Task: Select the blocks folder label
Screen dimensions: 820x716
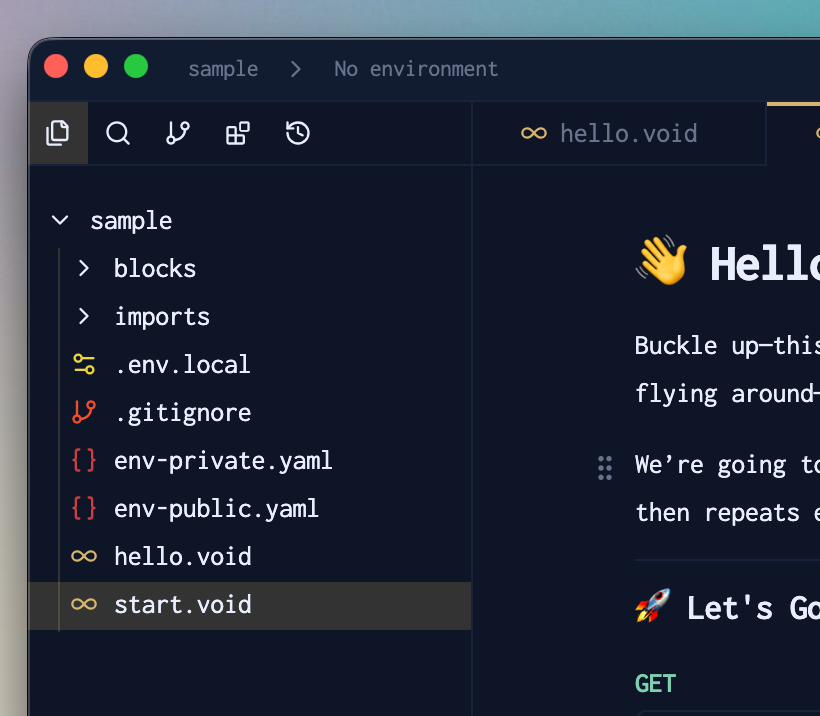Action: tap(155, 268)
